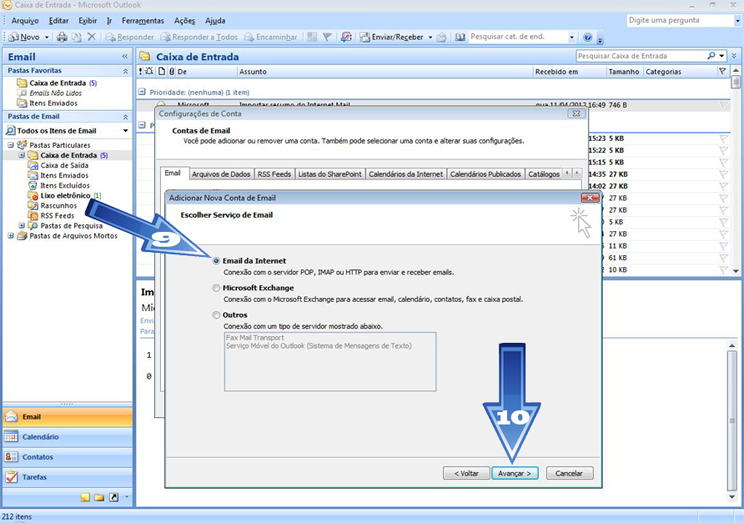Click the address book icon
744x523 pixels.
[460, 37]
